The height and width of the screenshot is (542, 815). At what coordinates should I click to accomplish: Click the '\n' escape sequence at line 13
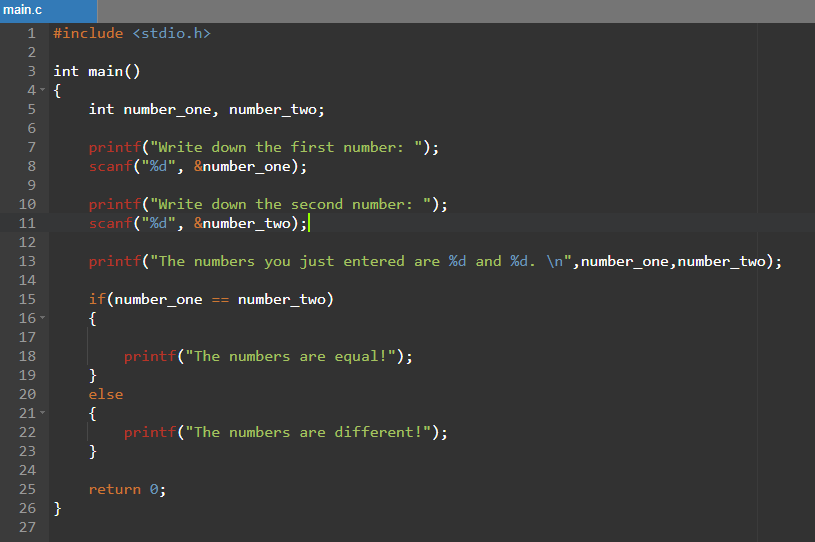(x=555, y=261)
